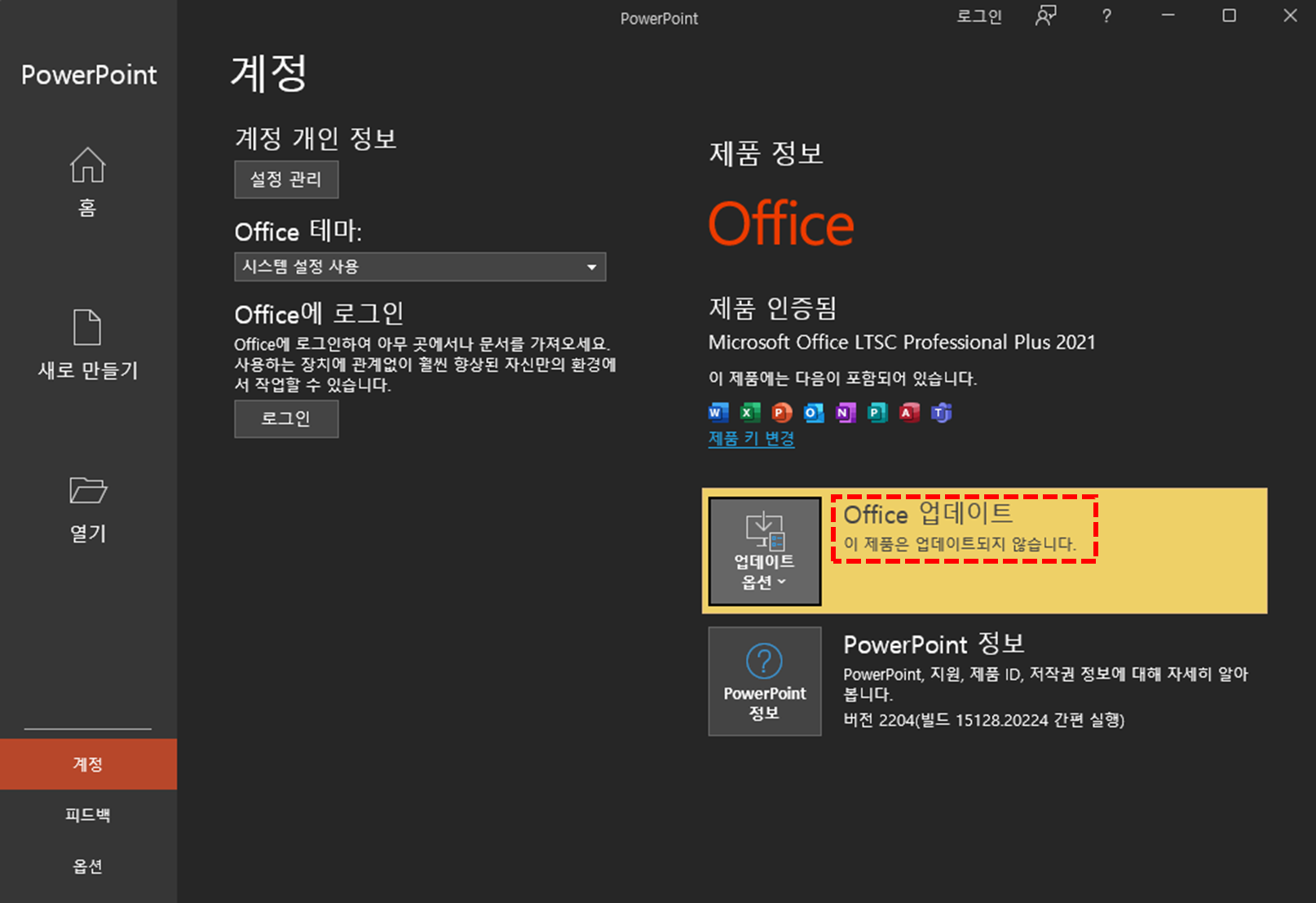The image size is (1316, 903).
Task: Click the Excel app icon in product list
Action: coord(750,413)
